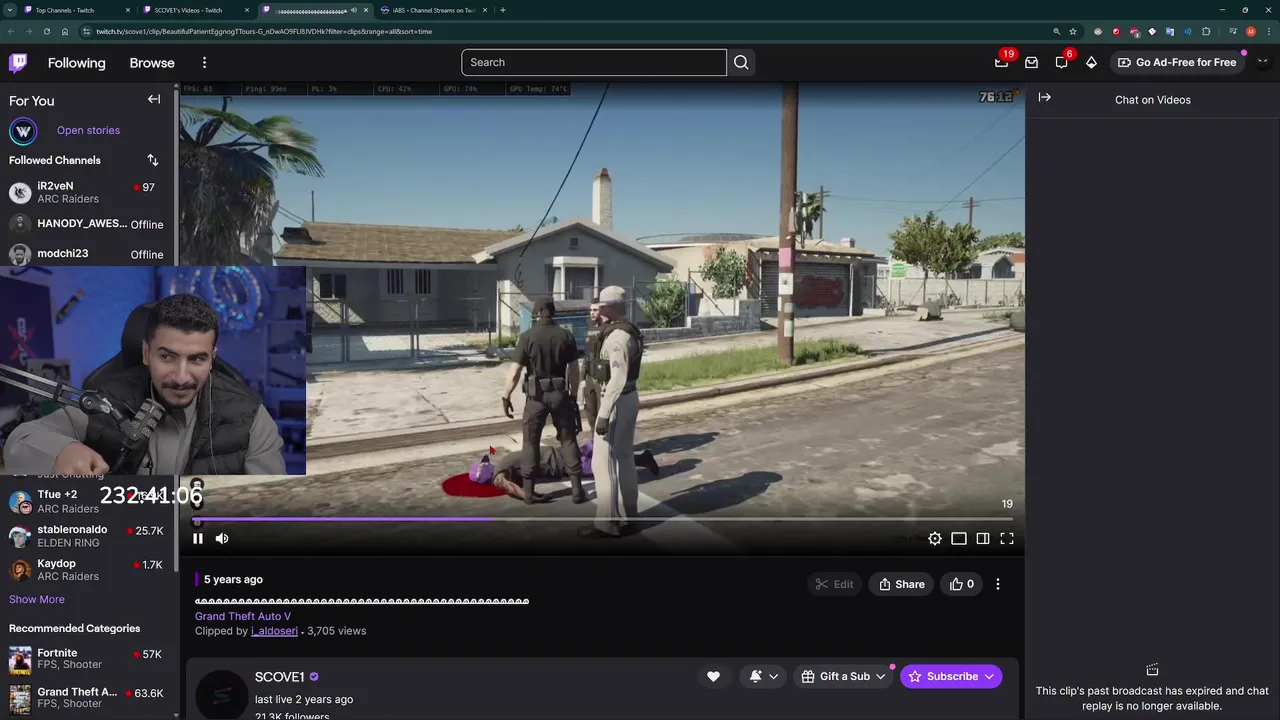Open Fortnite recommended category
The height and width of the screenshot is (720, 1280).
tap(88, 659)
